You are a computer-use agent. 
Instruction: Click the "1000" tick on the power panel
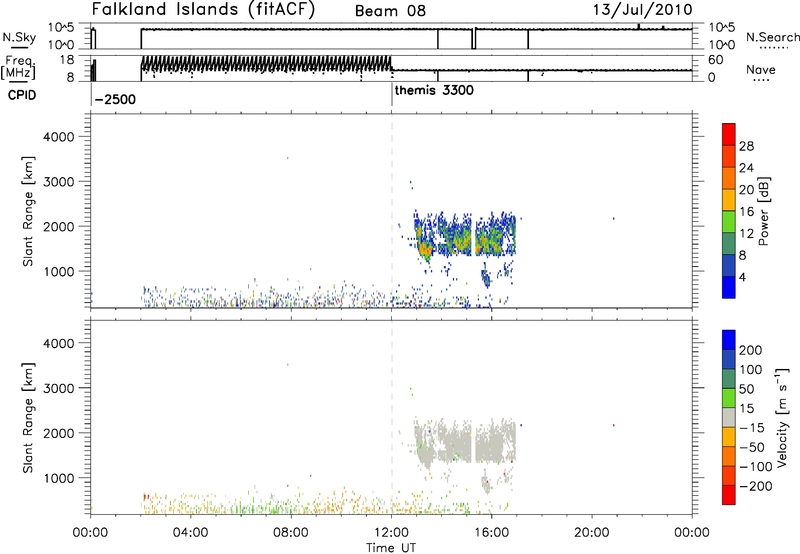58,271
